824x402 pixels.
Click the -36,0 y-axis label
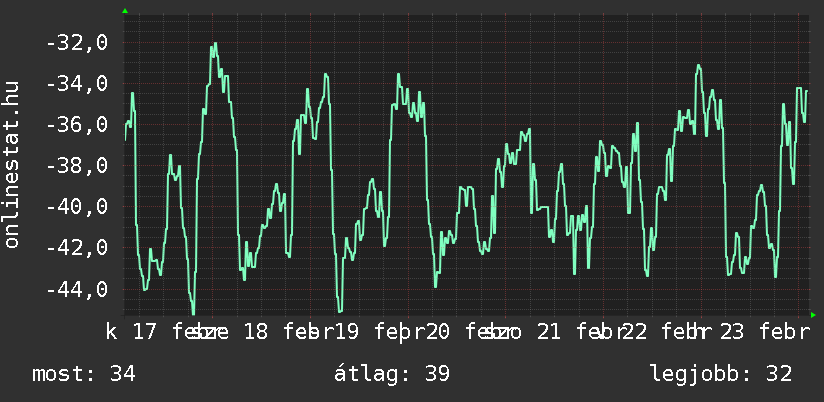point(77,125)
